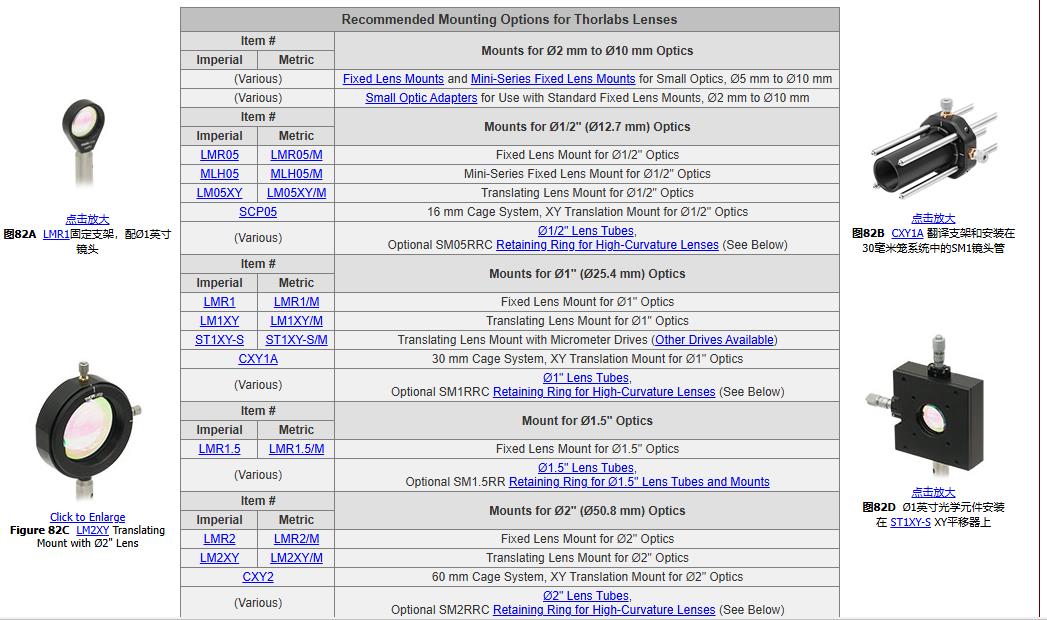Open the LM05XY/M item link
The image size is (1047, 620).
(296, 193)
